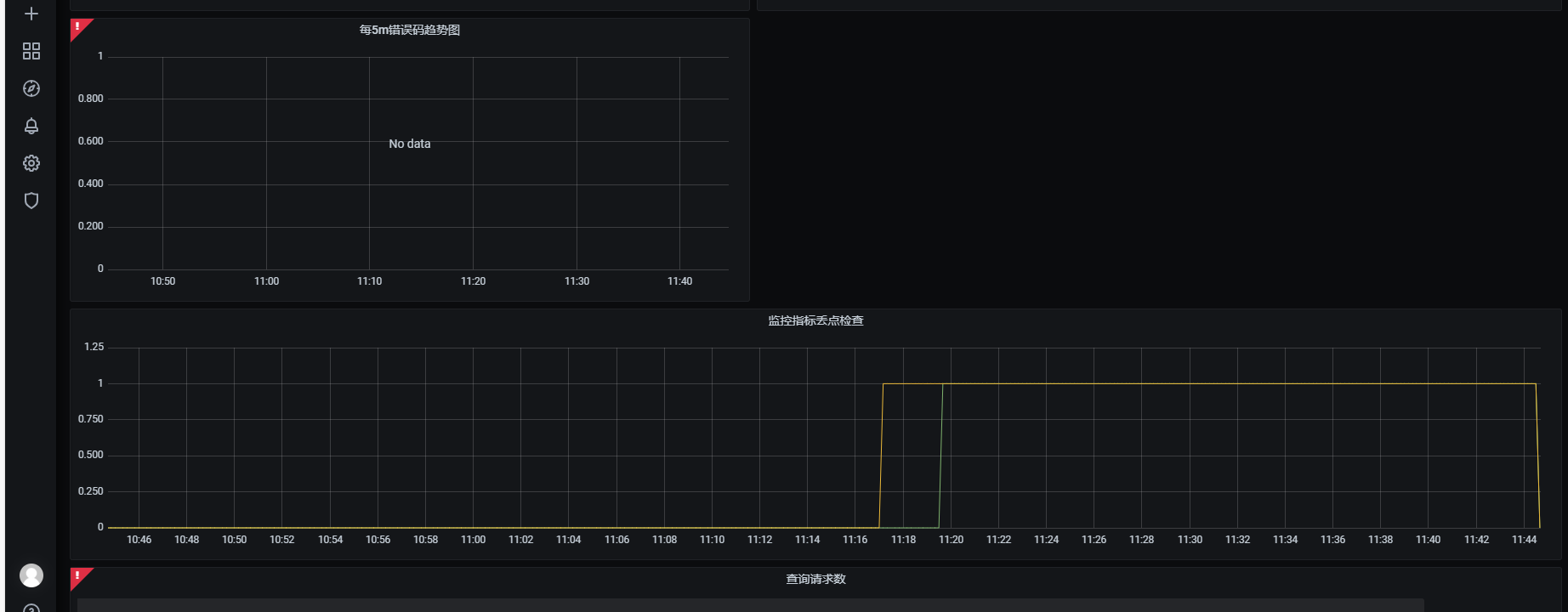Click the 0.500 y-axis label
Image resolution: width=1568 pixels, height=612 pixels.
[90, 455]
